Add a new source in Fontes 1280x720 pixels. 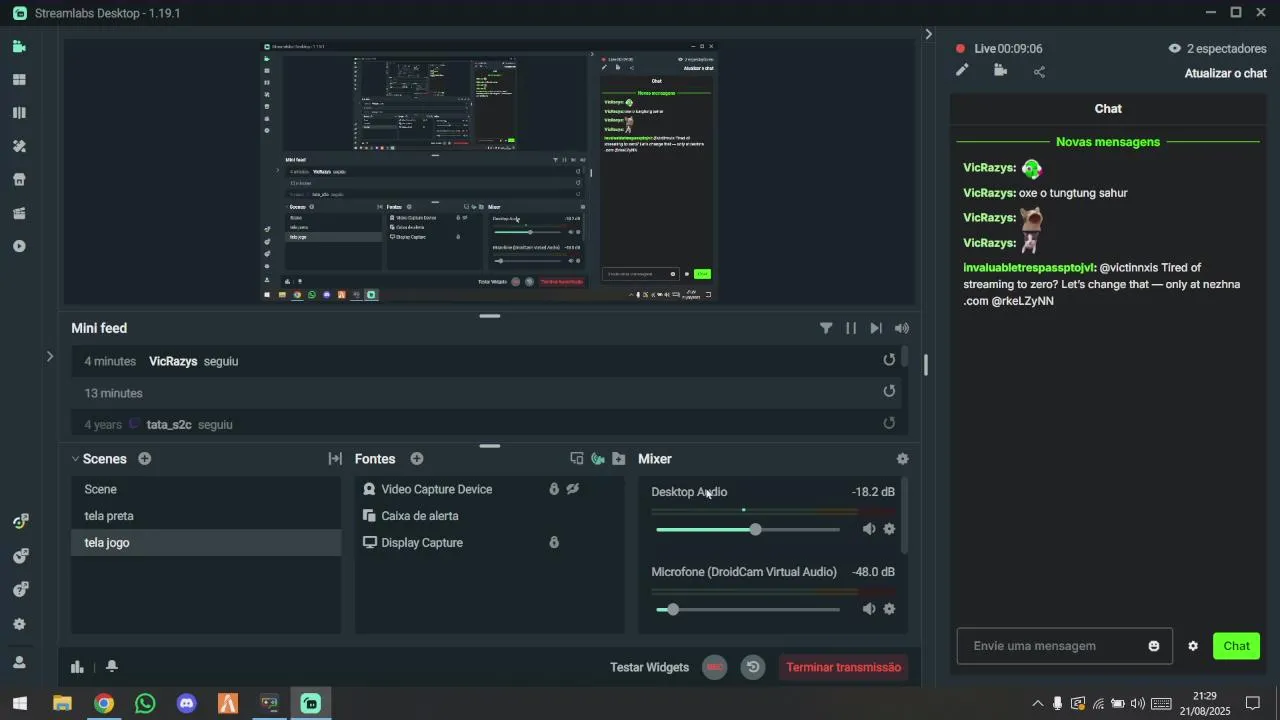tap(417, 459)
